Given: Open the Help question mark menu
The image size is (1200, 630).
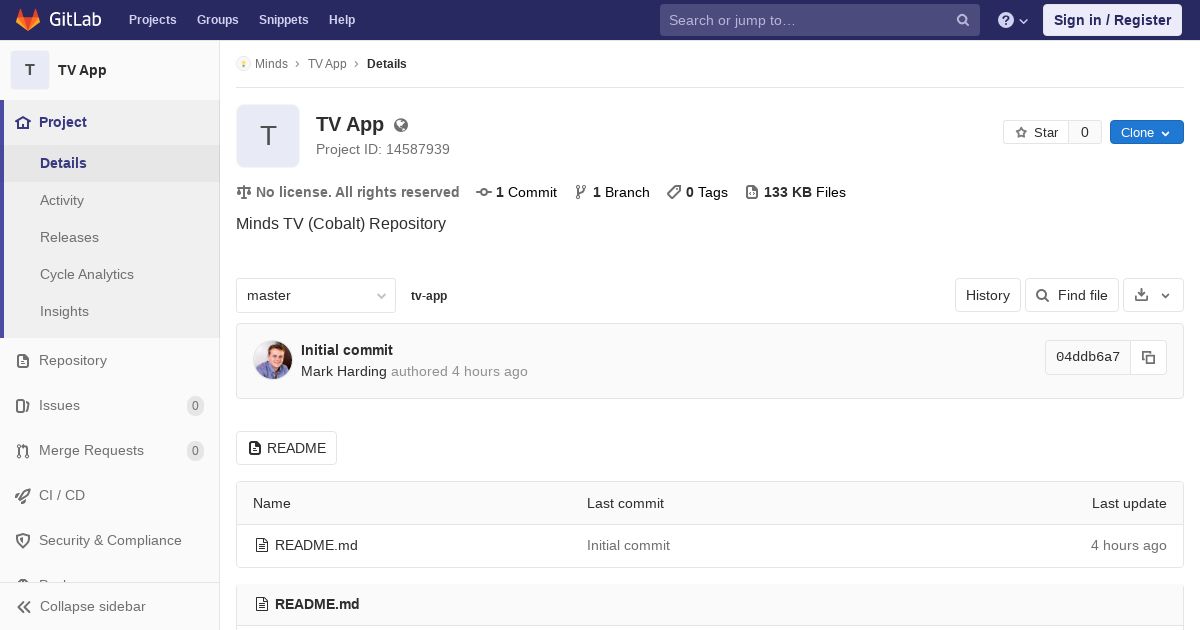Looking at the screenshot, I should 1013,20.
